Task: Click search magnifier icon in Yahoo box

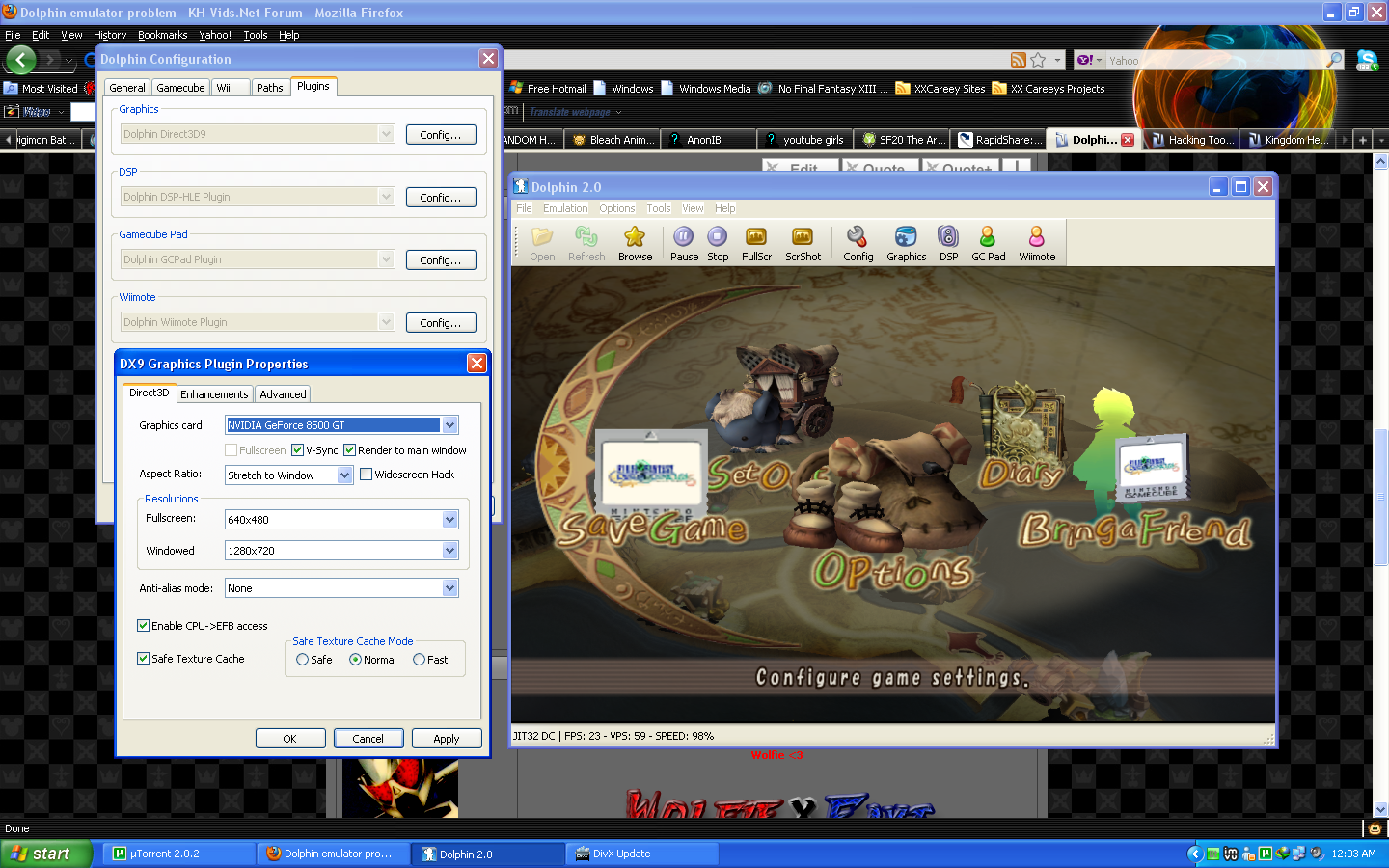Action: pyautogui.click(x=1335, y=60)
